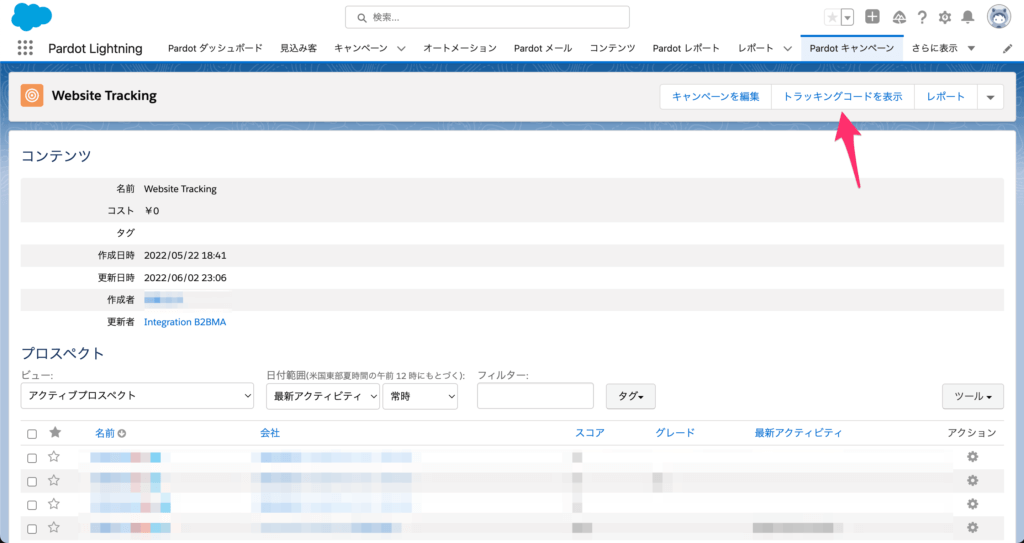
Task: Open the さらに表示 more tabs dropdown
Action: click(x=944, y=48)
